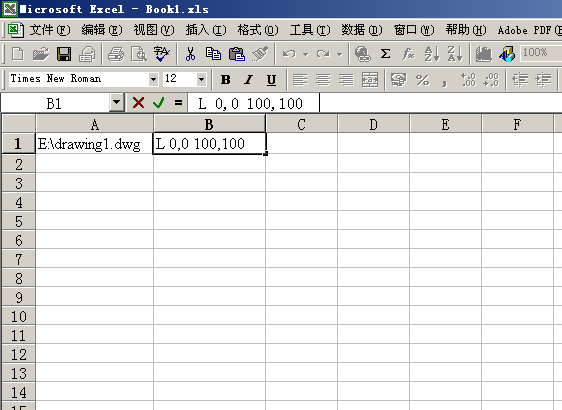Click the AutoSum sigma icon
The height and width of the screenshot is (410, 562).
pos(385,54)
